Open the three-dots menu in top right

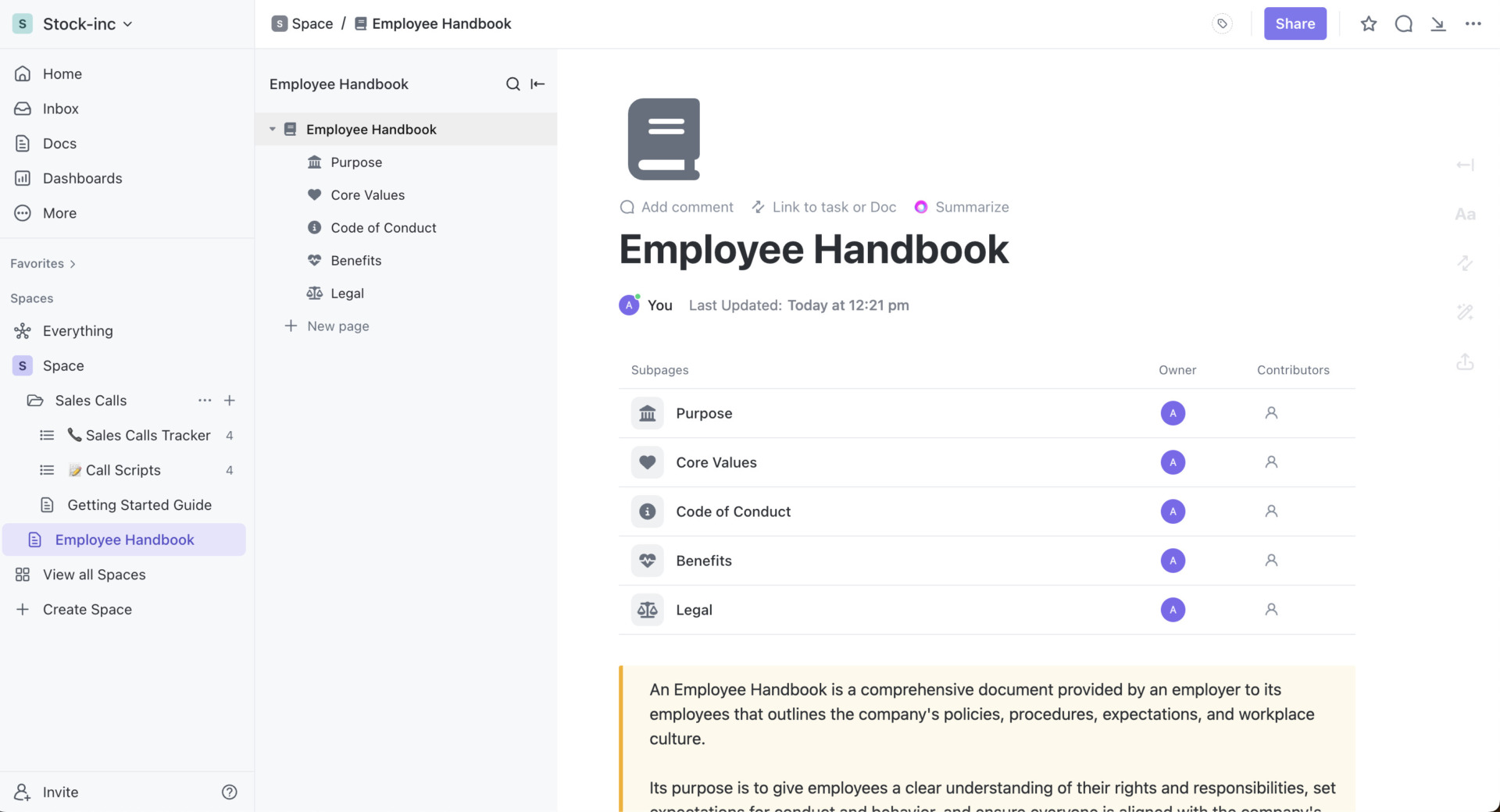[x=1473, y=24]
